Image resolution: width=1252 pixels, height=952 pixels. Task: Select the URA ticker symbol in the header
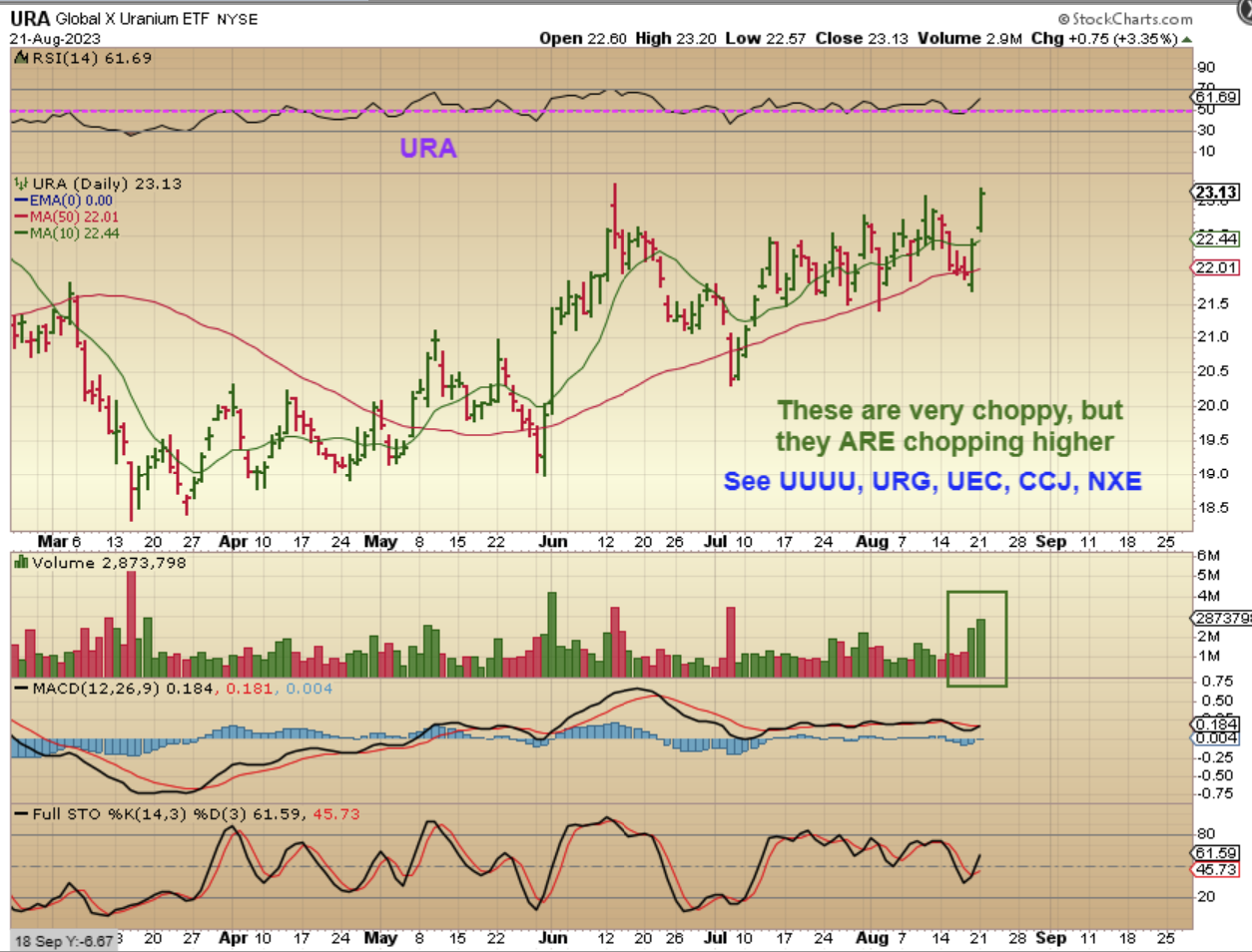tap(30, 19)
